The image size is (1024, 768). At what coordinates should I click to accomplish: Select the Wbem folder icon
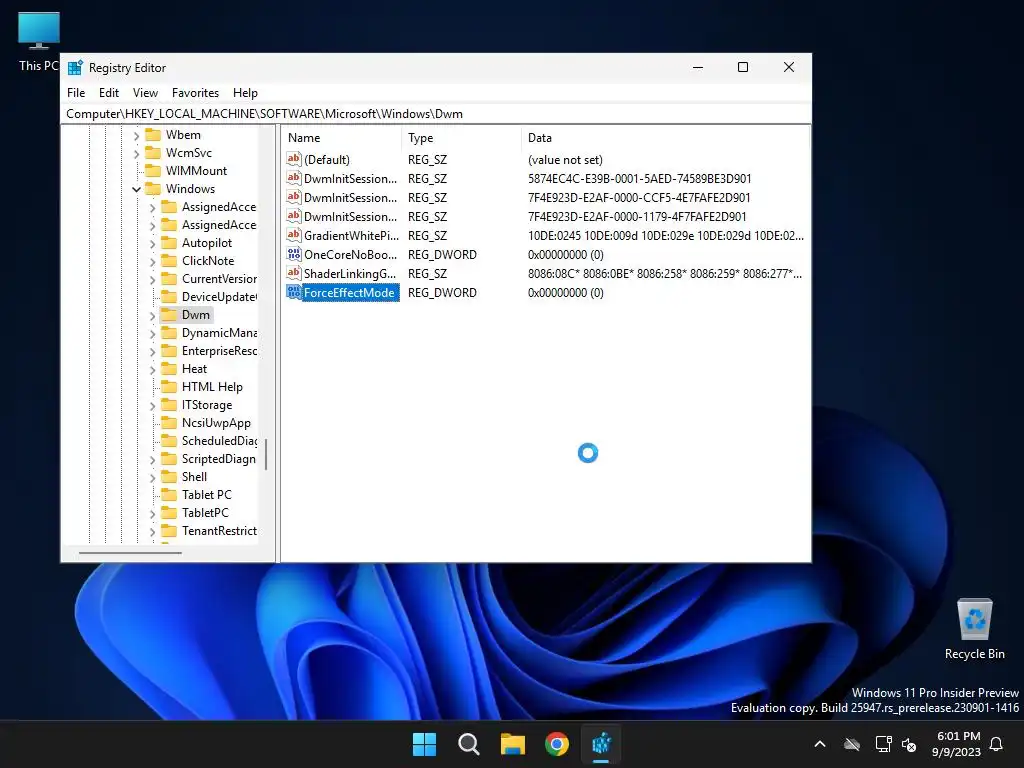(153, 135)
